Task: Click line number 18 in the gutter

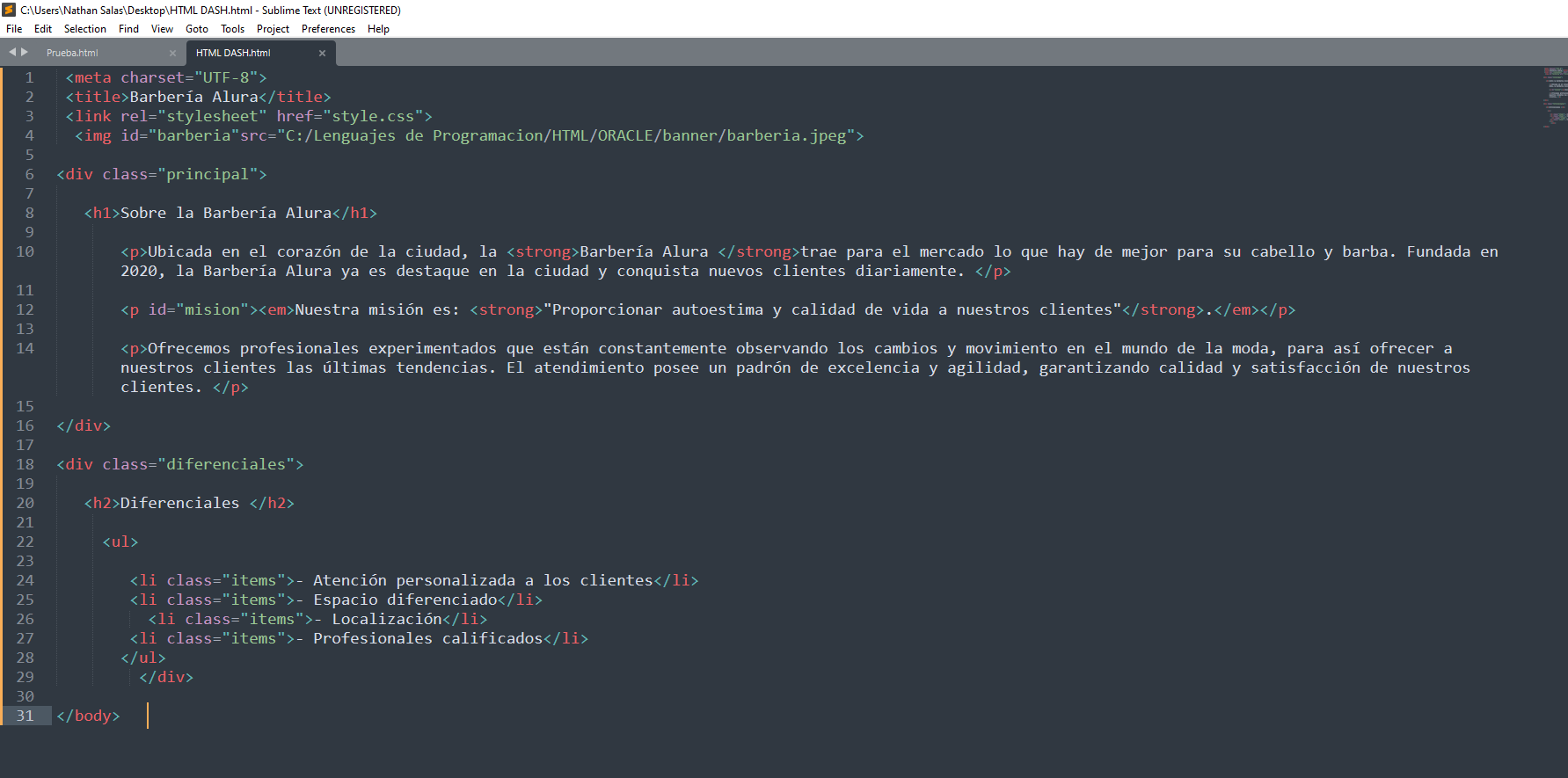Action: click(25, 464)
